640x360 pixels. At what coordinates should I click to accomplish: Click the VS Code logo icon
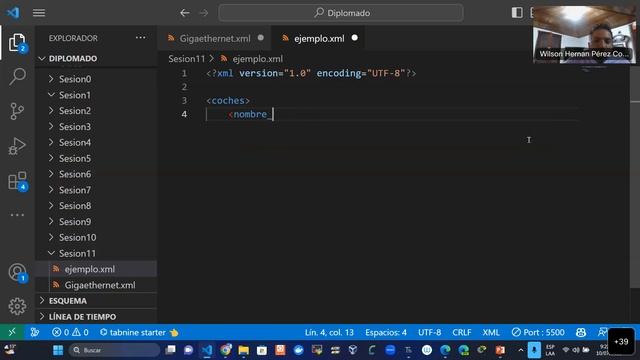[13, 13]
